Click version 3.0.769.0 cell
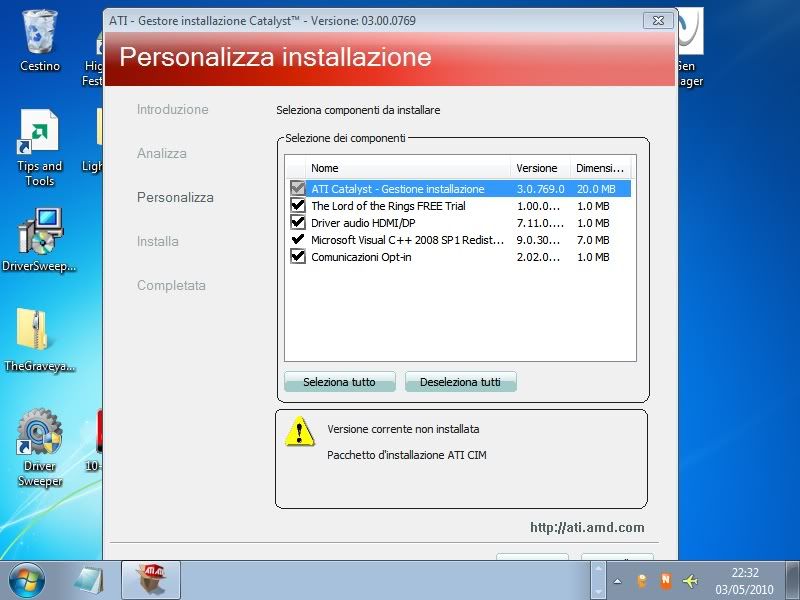The height and width of the screenshot is (600, 800). tap(540, 189)
